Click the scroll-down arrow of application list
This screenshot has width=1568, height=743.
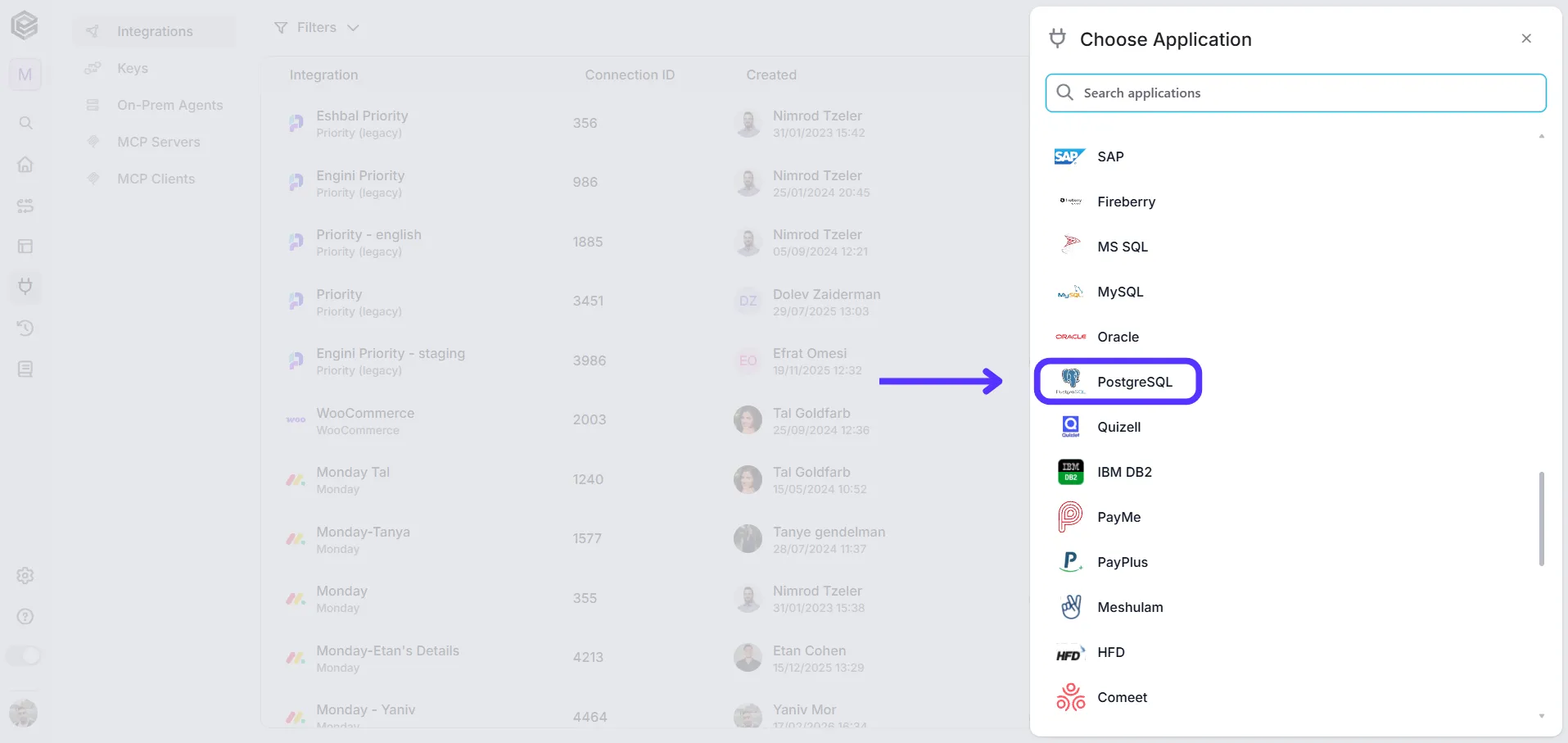[1541, 716]
